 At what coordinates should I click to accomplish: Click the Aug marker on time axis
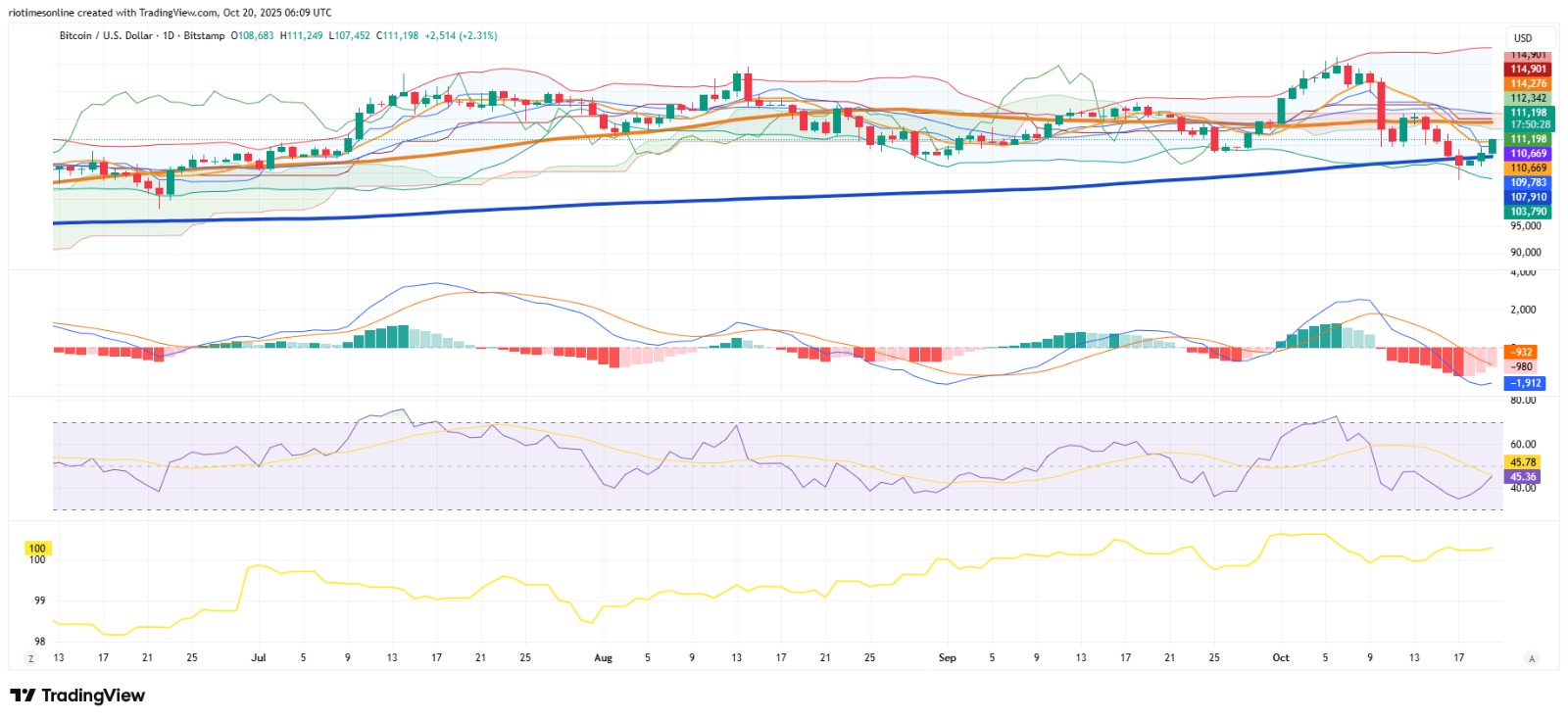point(603,658)
